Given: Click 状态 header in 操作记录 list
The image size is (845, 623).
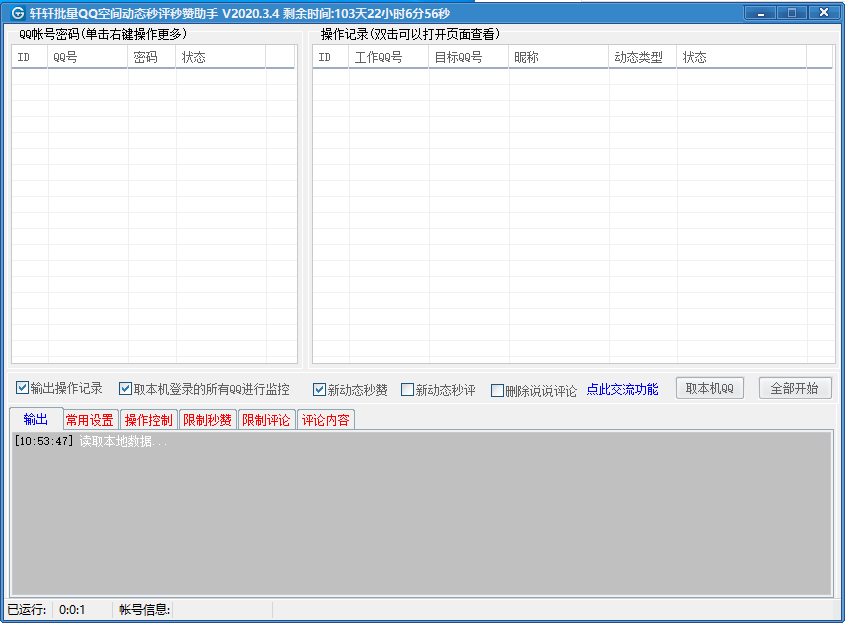Looking at the screenshot, I should 742,57.
